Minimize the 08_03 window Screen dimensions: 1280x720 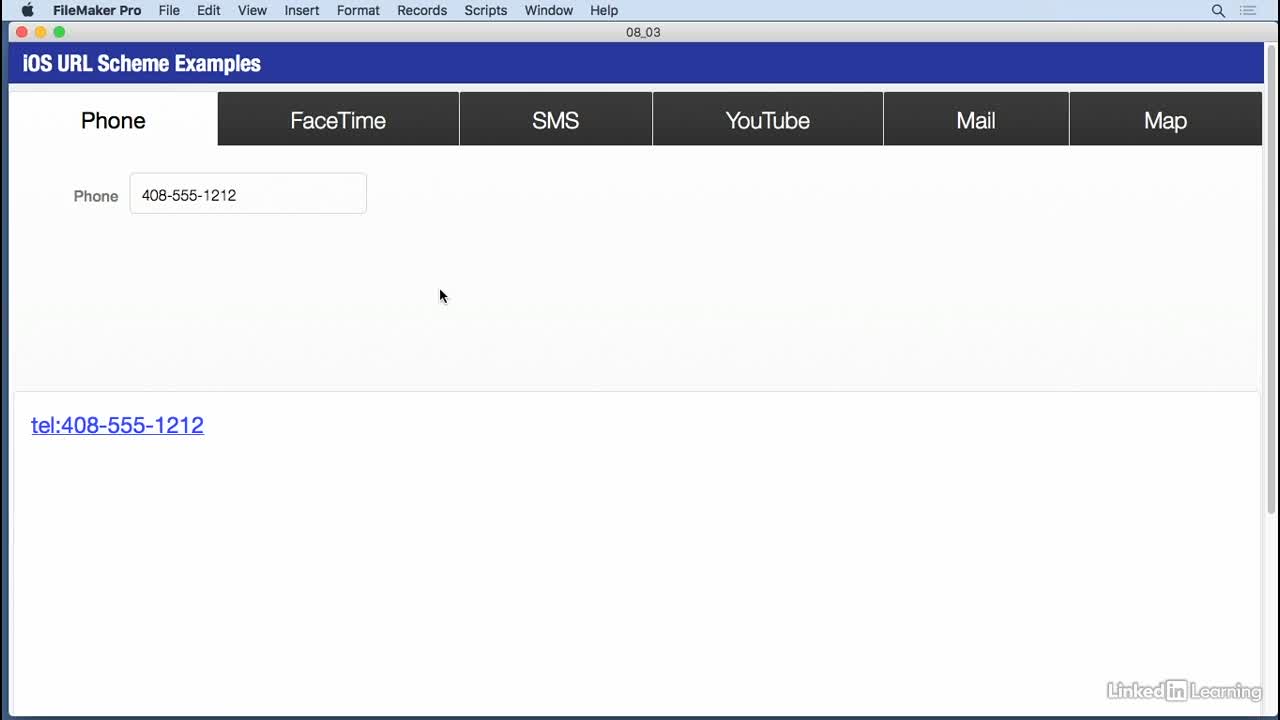41,32
